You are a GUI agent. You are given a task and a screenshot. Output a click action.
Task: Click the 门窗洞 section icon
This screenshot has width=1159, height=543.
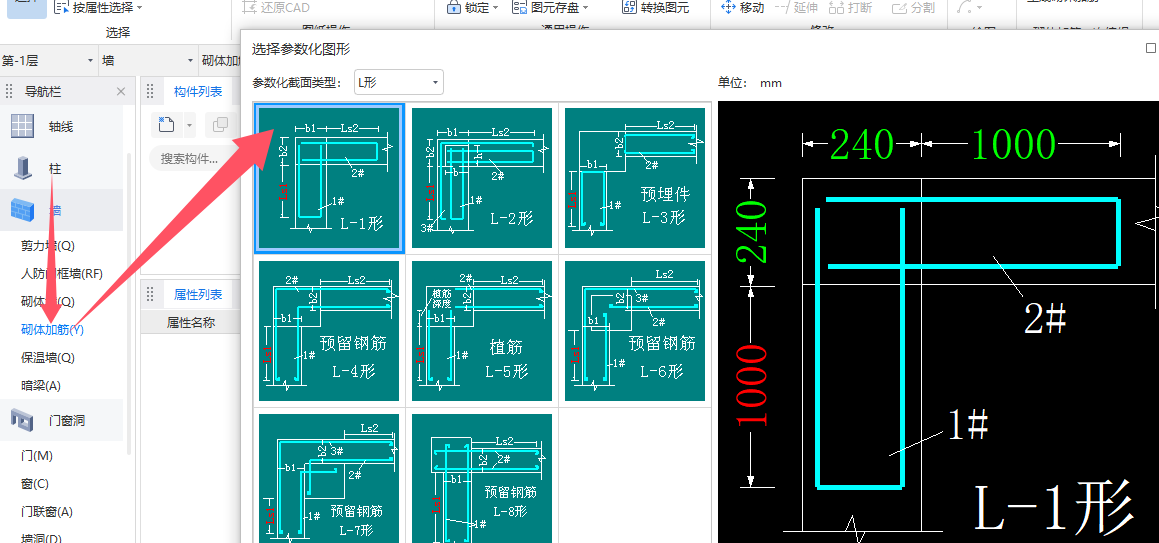tap(23, 420)
